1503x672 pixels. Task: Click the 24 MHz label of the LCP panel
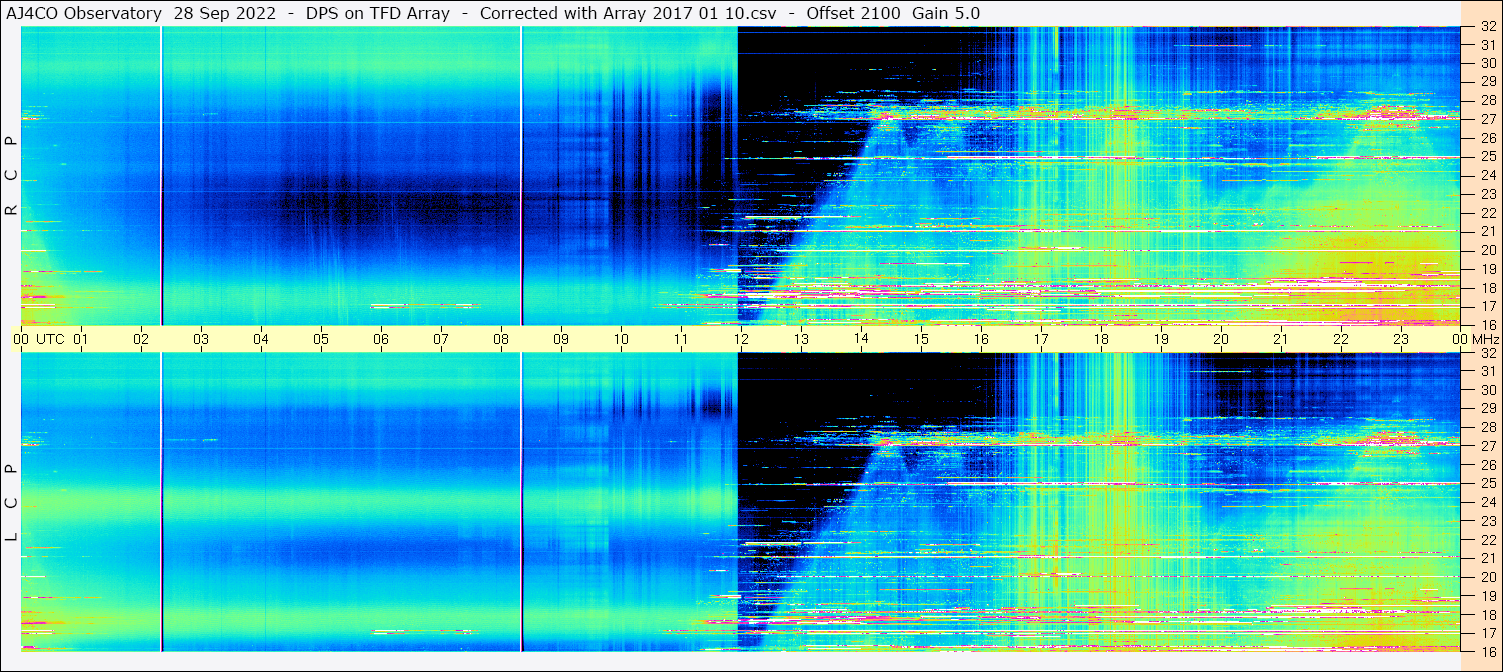[1487, 502]
